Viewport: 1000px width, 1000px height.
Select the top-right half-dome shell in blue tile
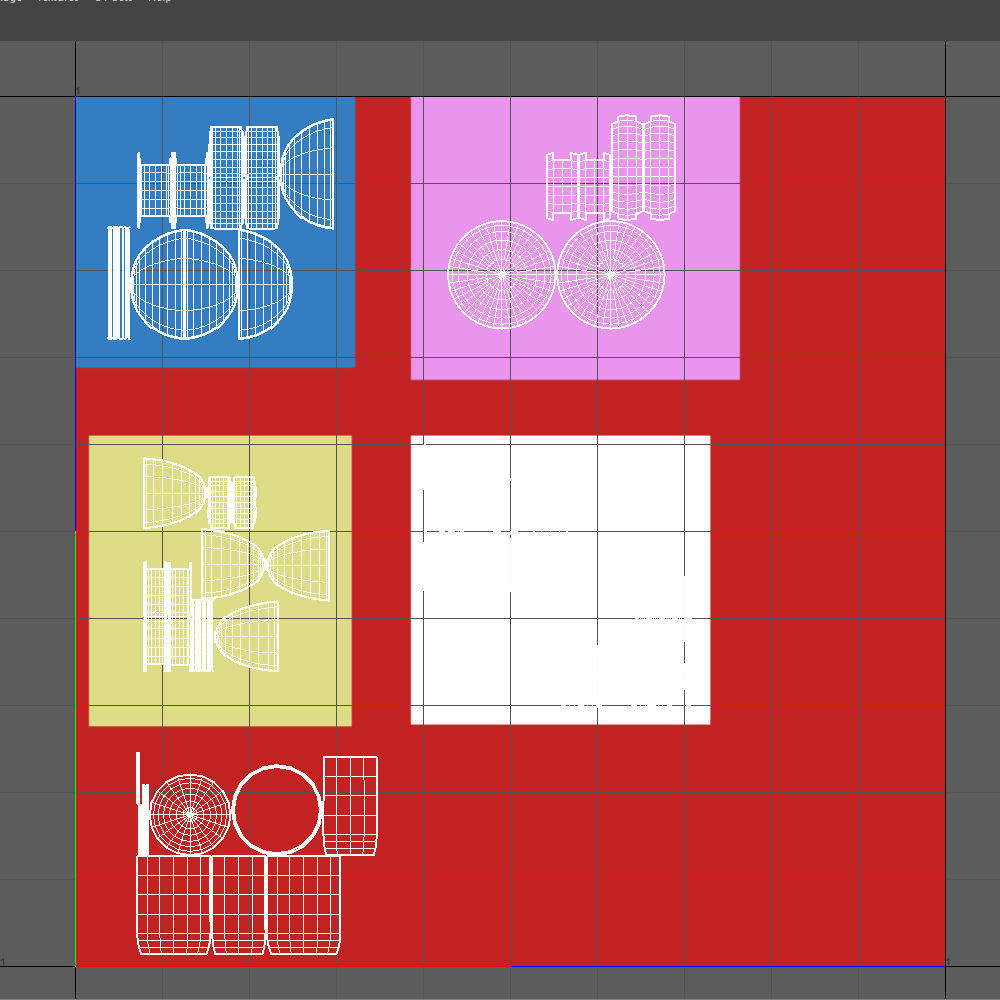point(307,173)
